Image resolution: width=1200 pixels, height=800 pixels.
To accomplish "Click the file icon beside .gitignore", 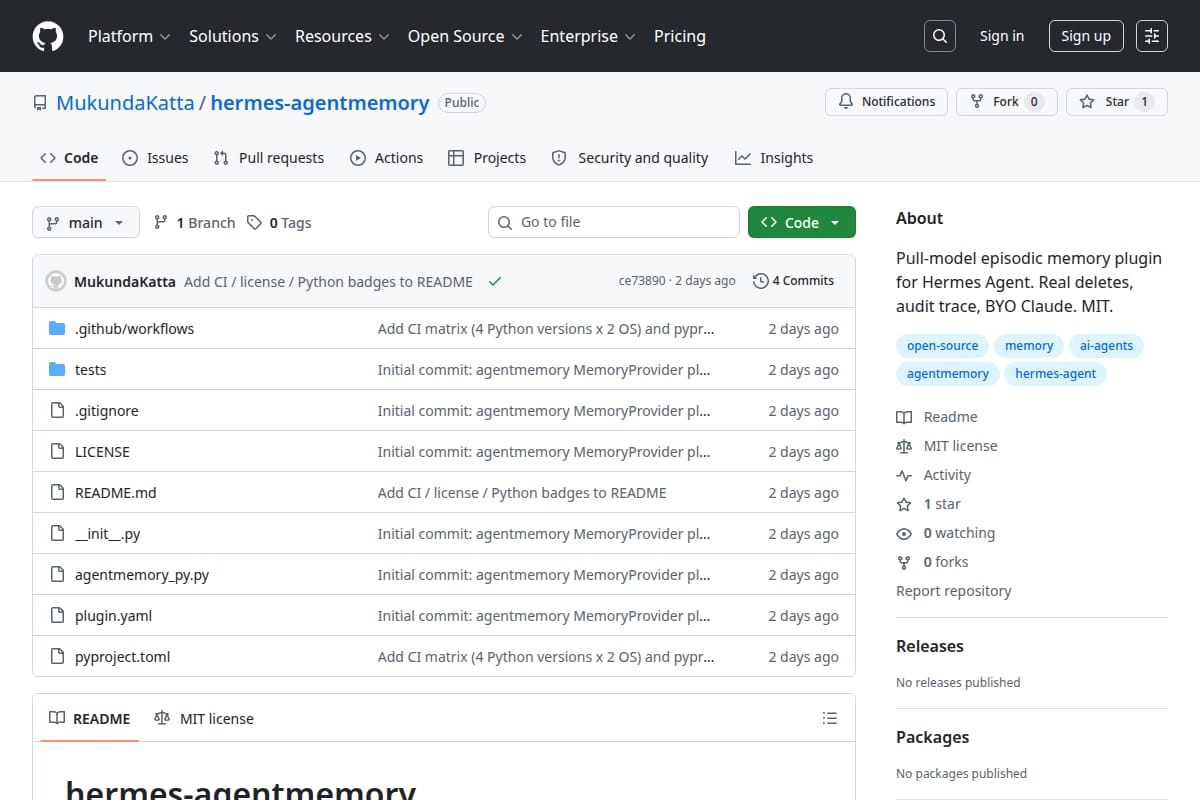I will point(57,411).
